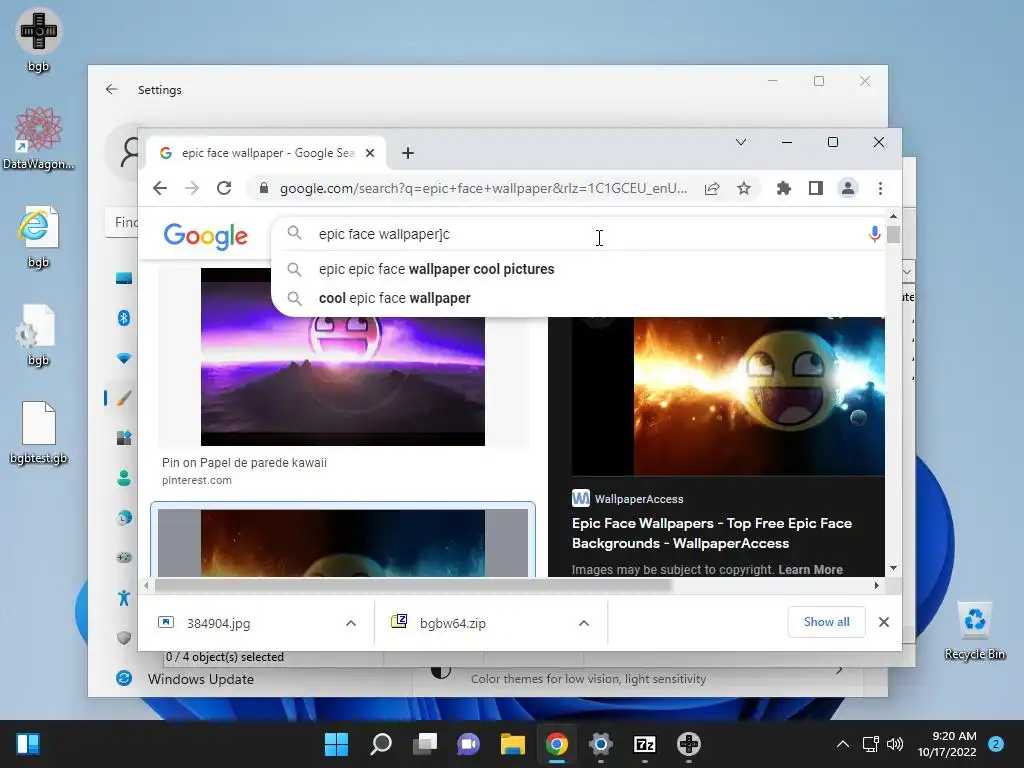
Task: Click the Google logo
Action: click(205, 235)
